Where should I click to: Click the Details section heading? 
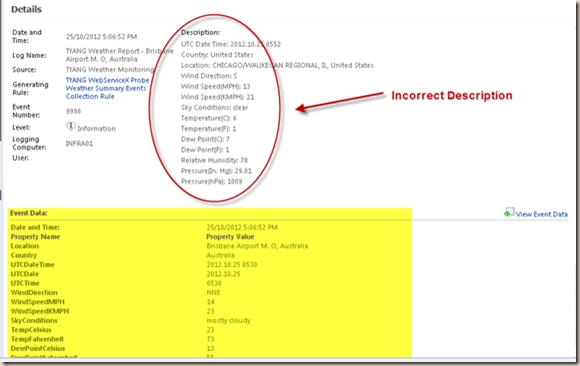26,9
